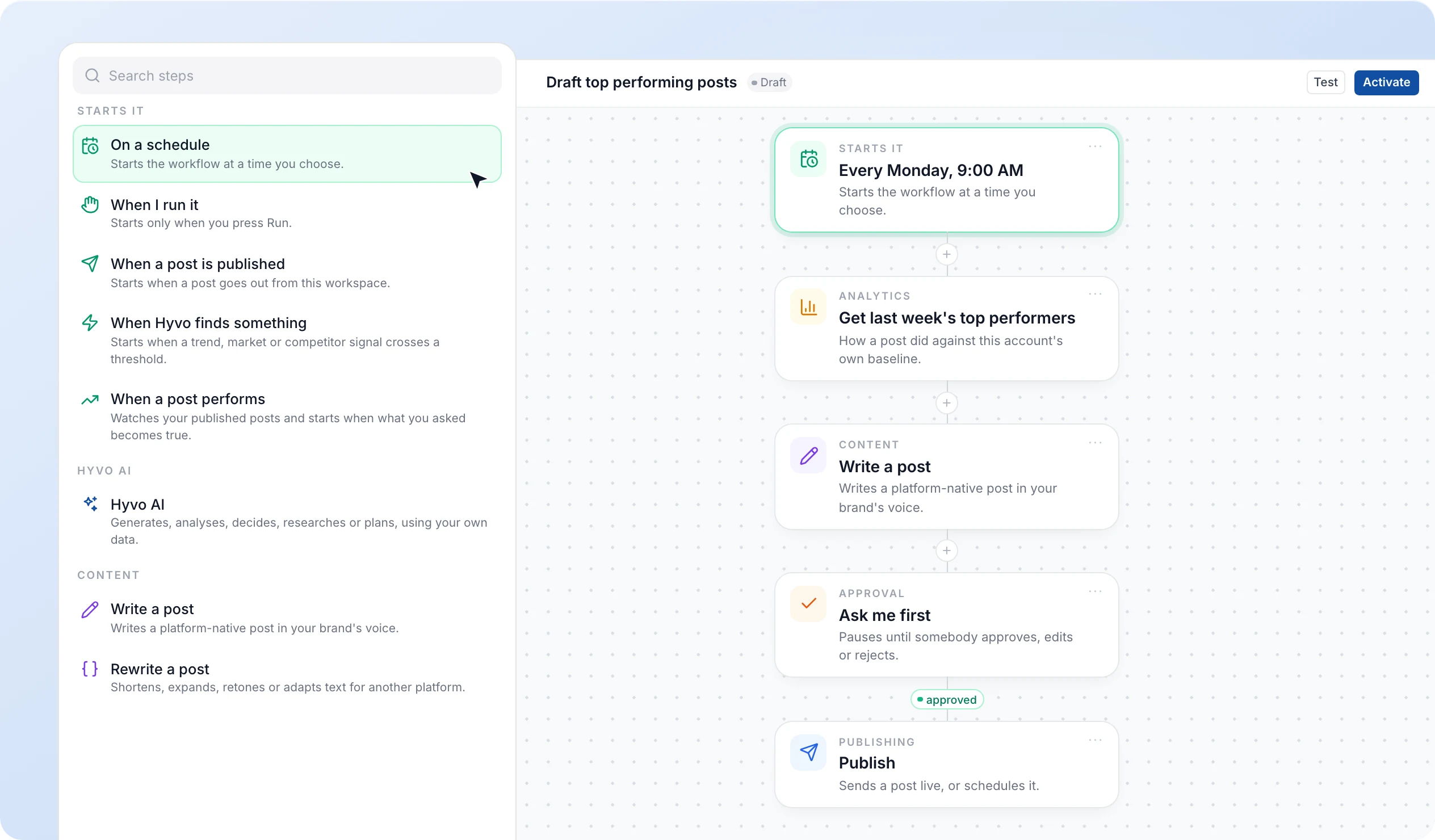Image resolution: width=1435 pixels, height=840 pixels.
Task: Click the search magnifier icon
Action: click(x=93, y=75)
